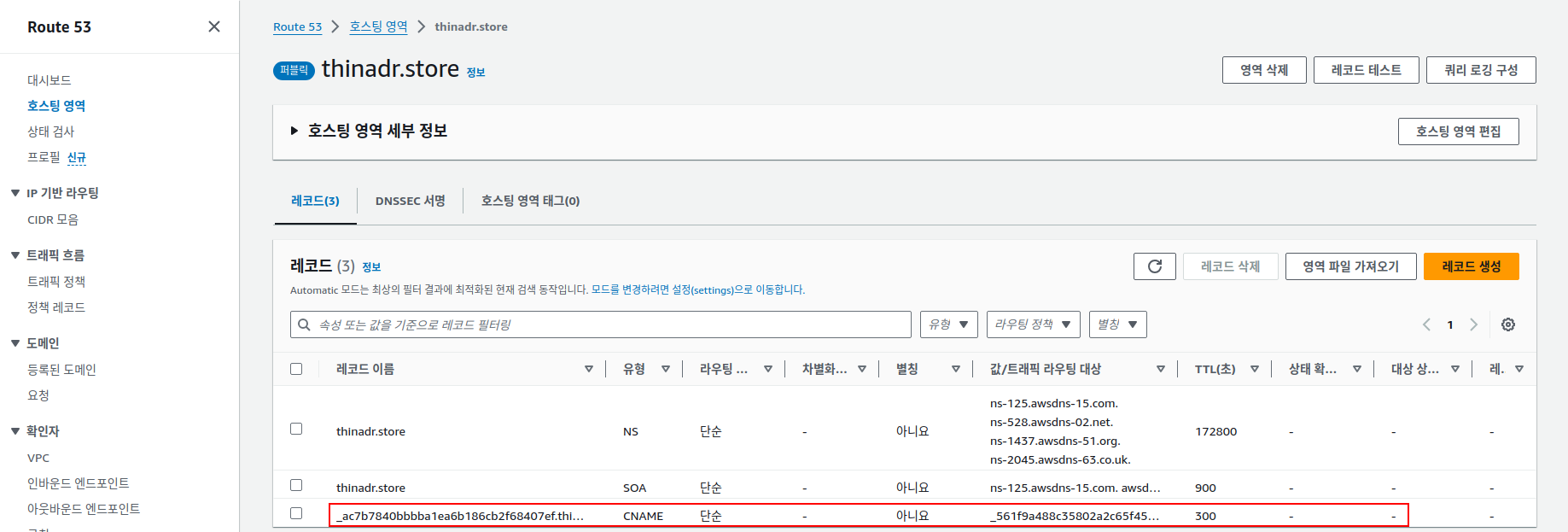This screenshot has width=1568, height=532.
Task: Sort by 라우팅 column arrow
Action: (768, 369)
